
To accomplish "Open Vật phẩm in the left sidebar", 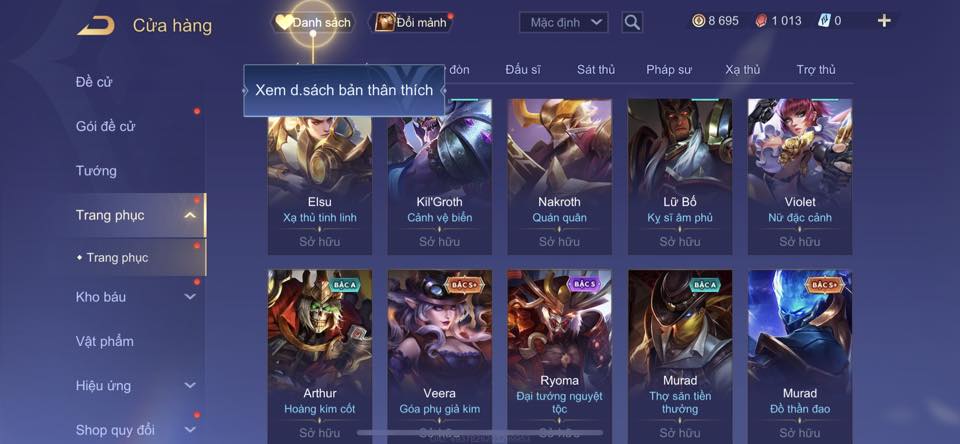I will pyautogui.click(x=105, y=341).
